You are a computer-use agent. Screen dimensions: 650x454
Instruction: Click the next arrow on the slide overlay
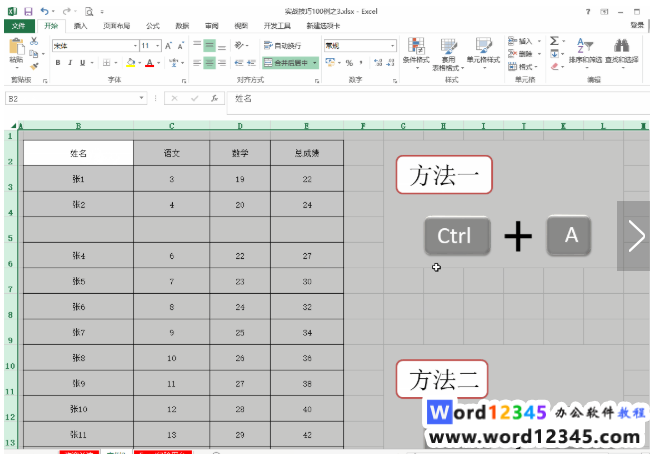pos(635,236)
